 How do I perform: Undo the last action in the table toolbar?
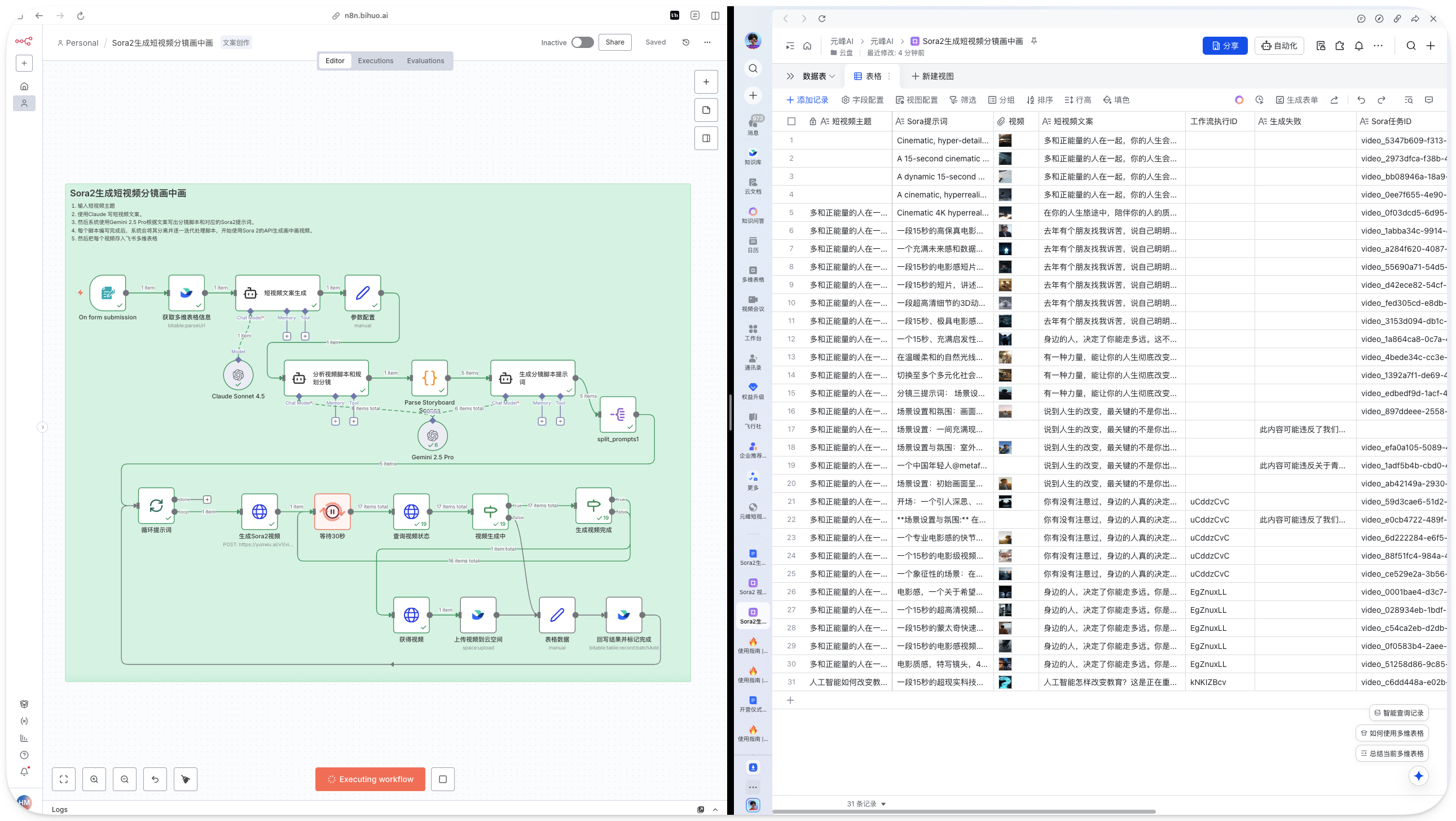pos(1361,100)
